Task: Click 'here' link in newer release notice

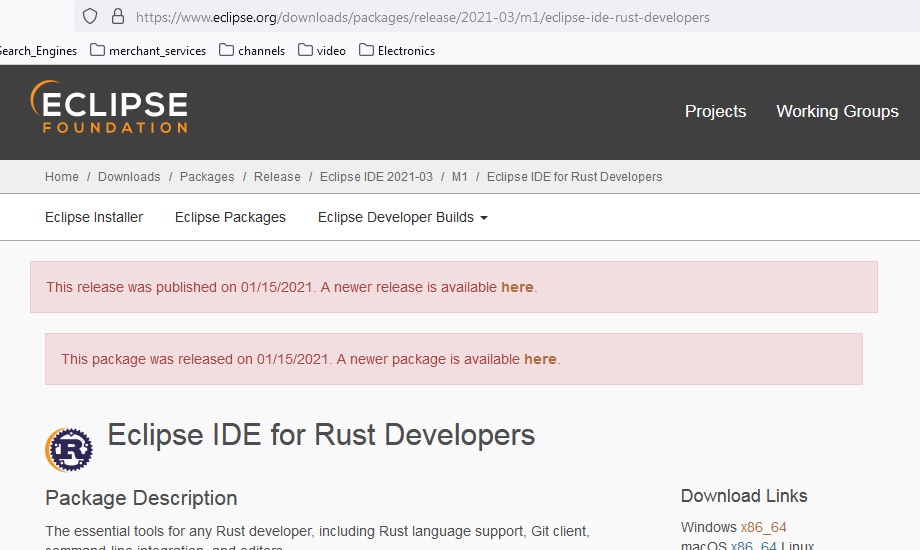Action: 517,287
